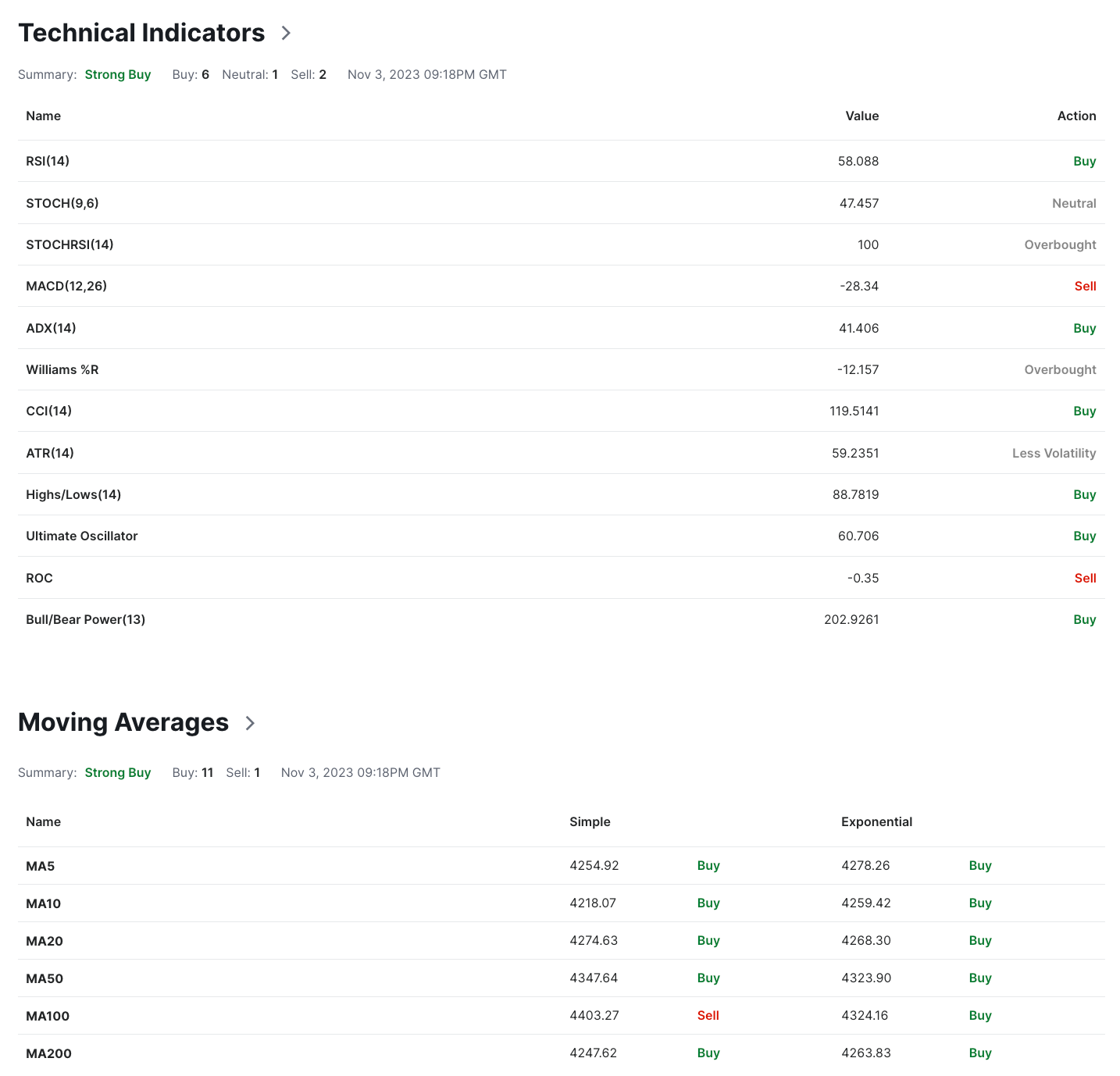Click the Bull/Bear Power(13) name
This screenshot has width=1120, height=1076.
pos(86,619)
